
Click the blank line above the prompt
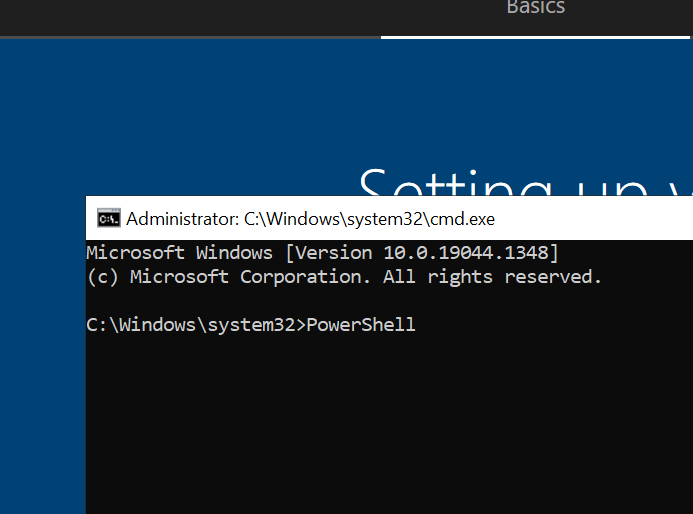[300, 301]
